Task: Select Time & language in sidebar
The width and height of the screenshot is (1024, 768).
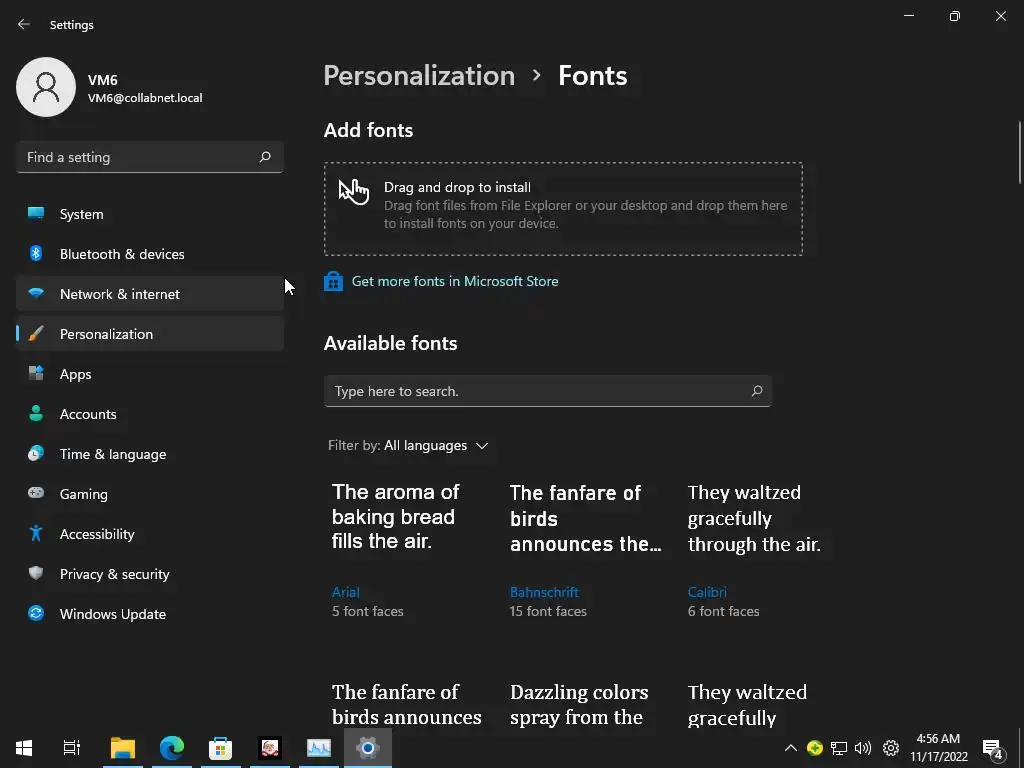Action: click(x=113, y=454)
